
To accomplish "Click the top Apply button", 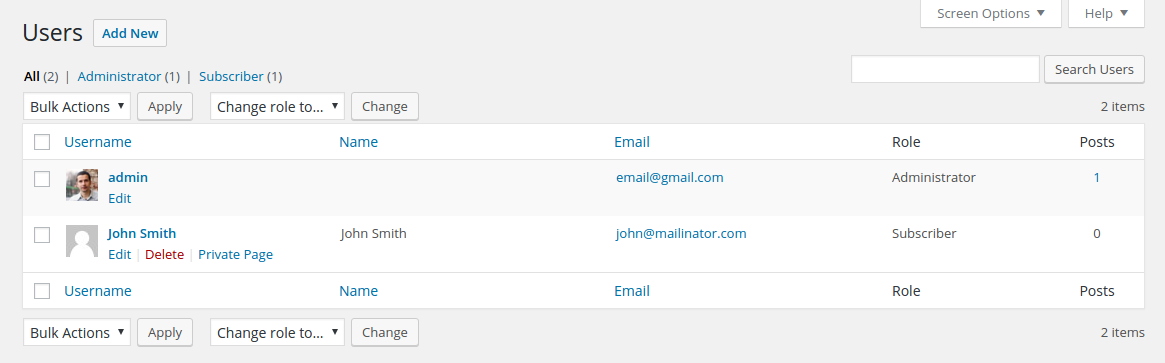I will click(x=165, y=106).
